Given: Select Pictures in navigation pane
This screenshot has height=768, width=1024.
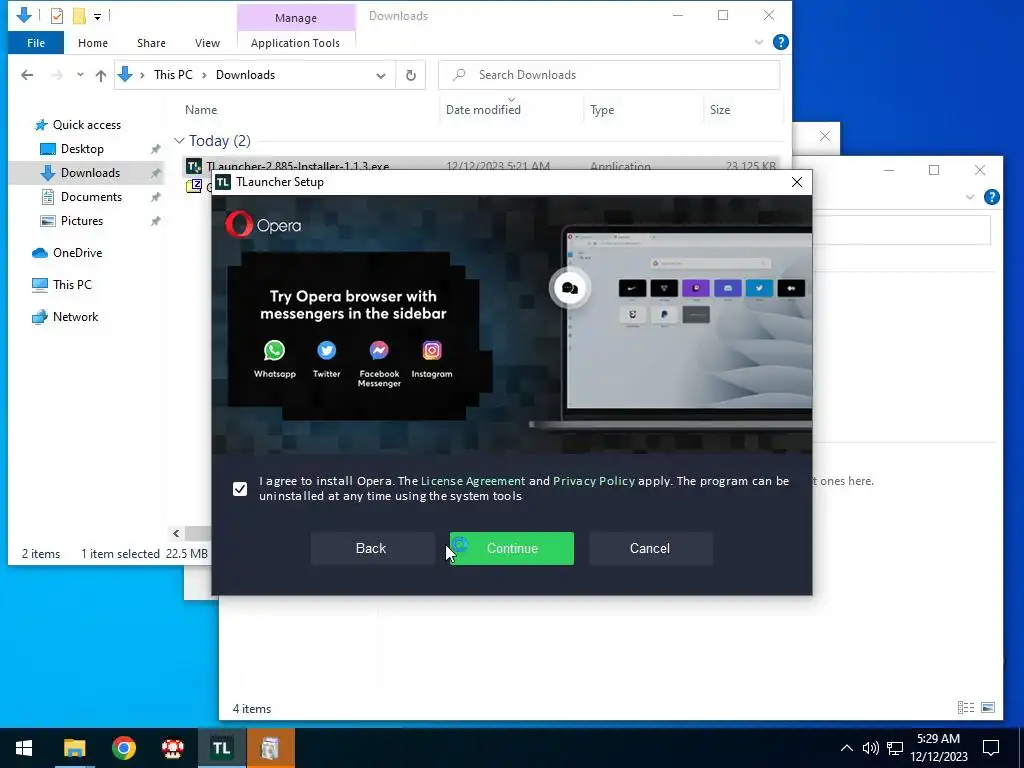Looking at the screenshot, I should (82, 221).
